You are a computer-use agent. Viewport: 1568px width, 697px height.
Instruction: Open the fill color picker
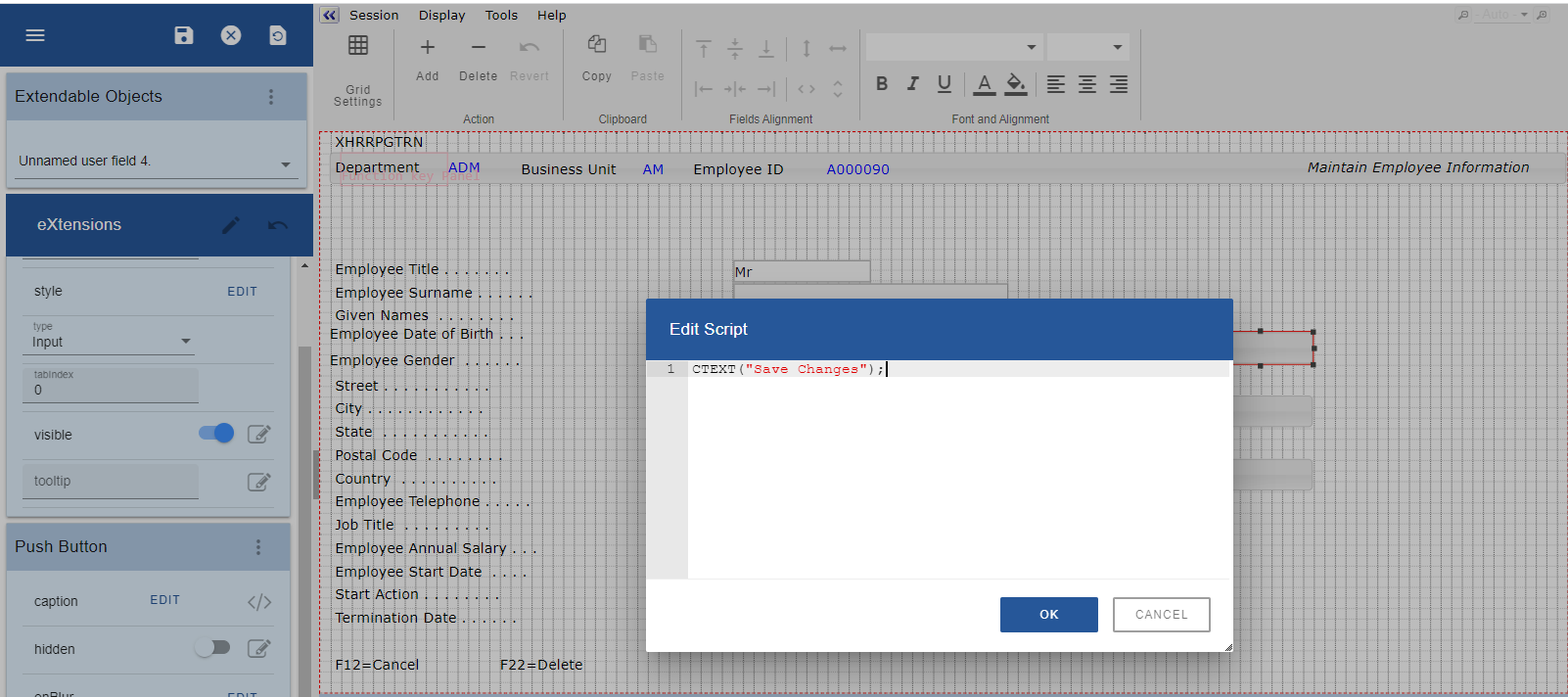[1016, 84]
